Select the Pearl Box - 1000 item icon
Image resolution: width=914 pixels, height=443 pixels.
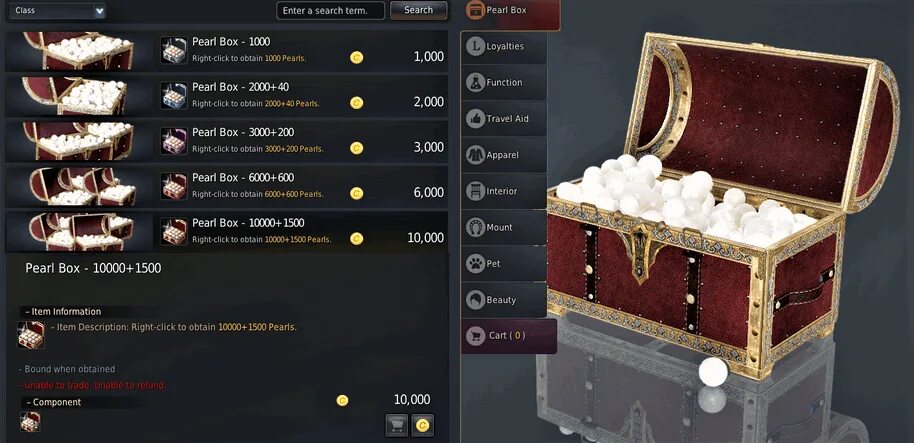point(174,51)
